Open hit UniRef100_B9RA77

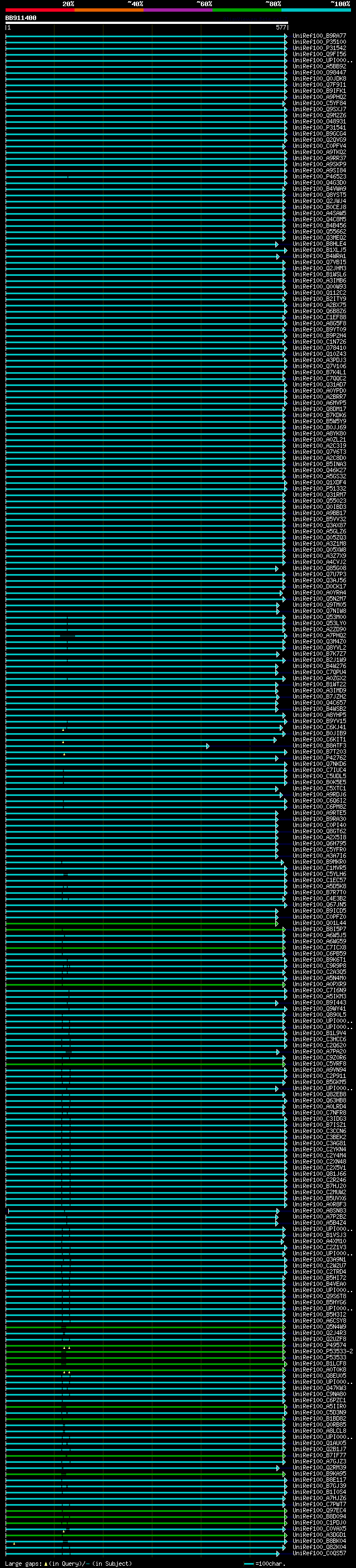coord(319,36)
